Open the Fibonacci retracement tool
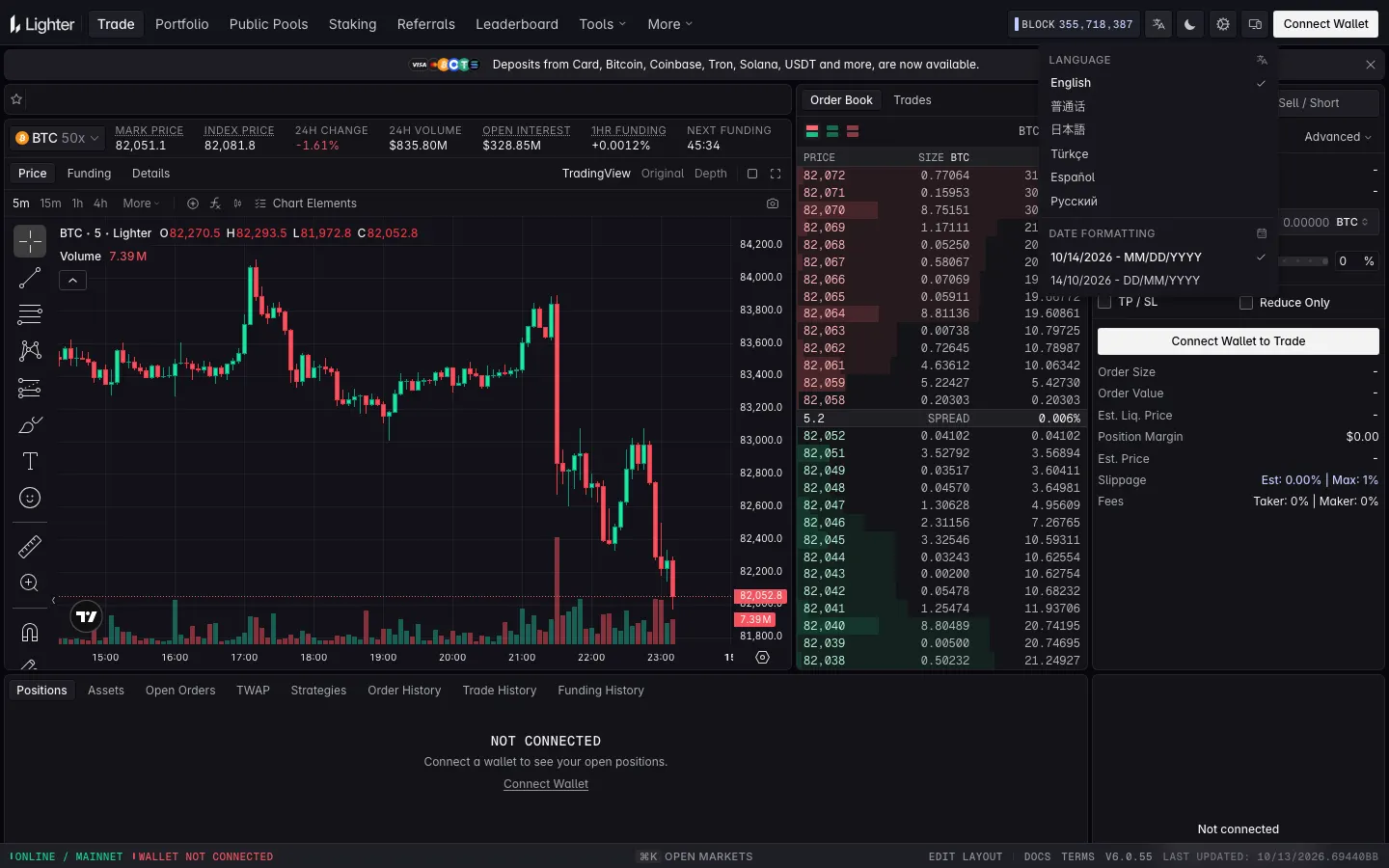Screen dimensions: 1389x868 click(x=30, y=314)
